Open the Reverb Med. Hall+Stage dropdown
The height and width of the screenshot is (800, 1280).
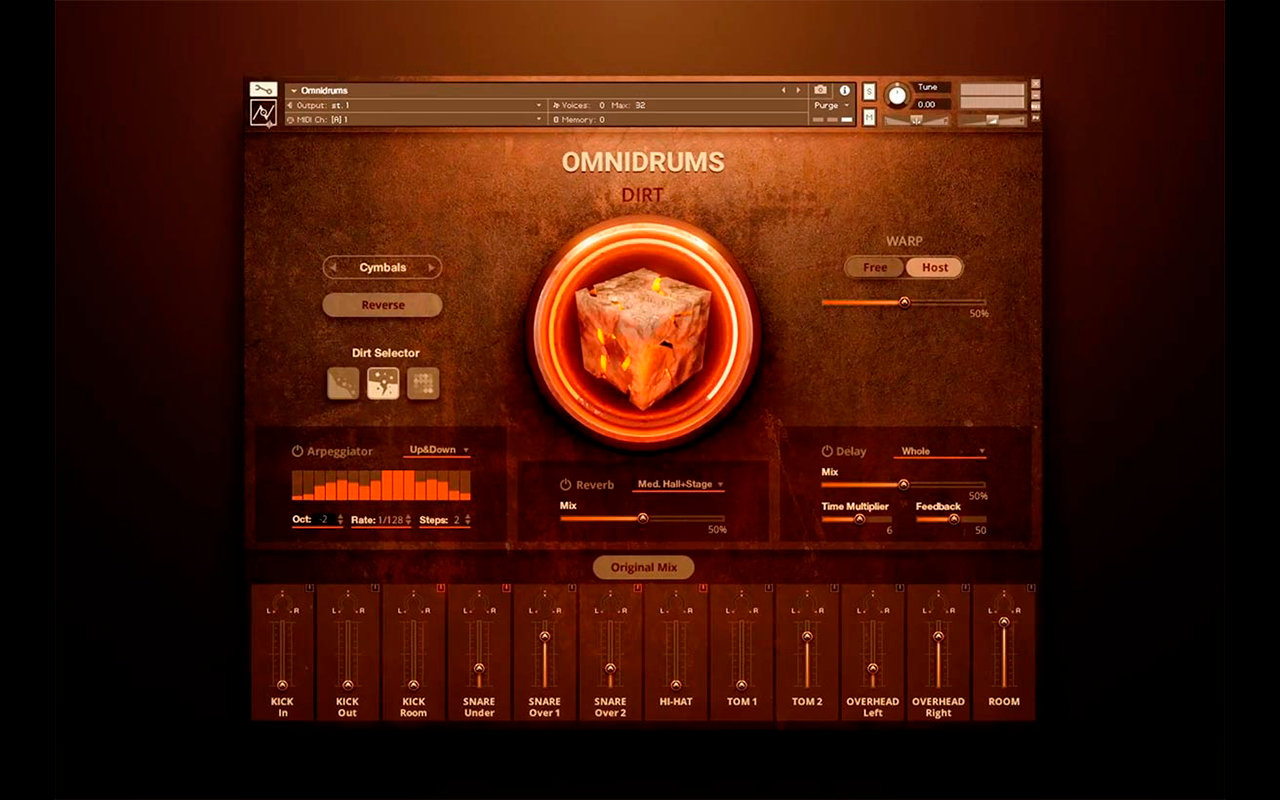pos(680,484)
